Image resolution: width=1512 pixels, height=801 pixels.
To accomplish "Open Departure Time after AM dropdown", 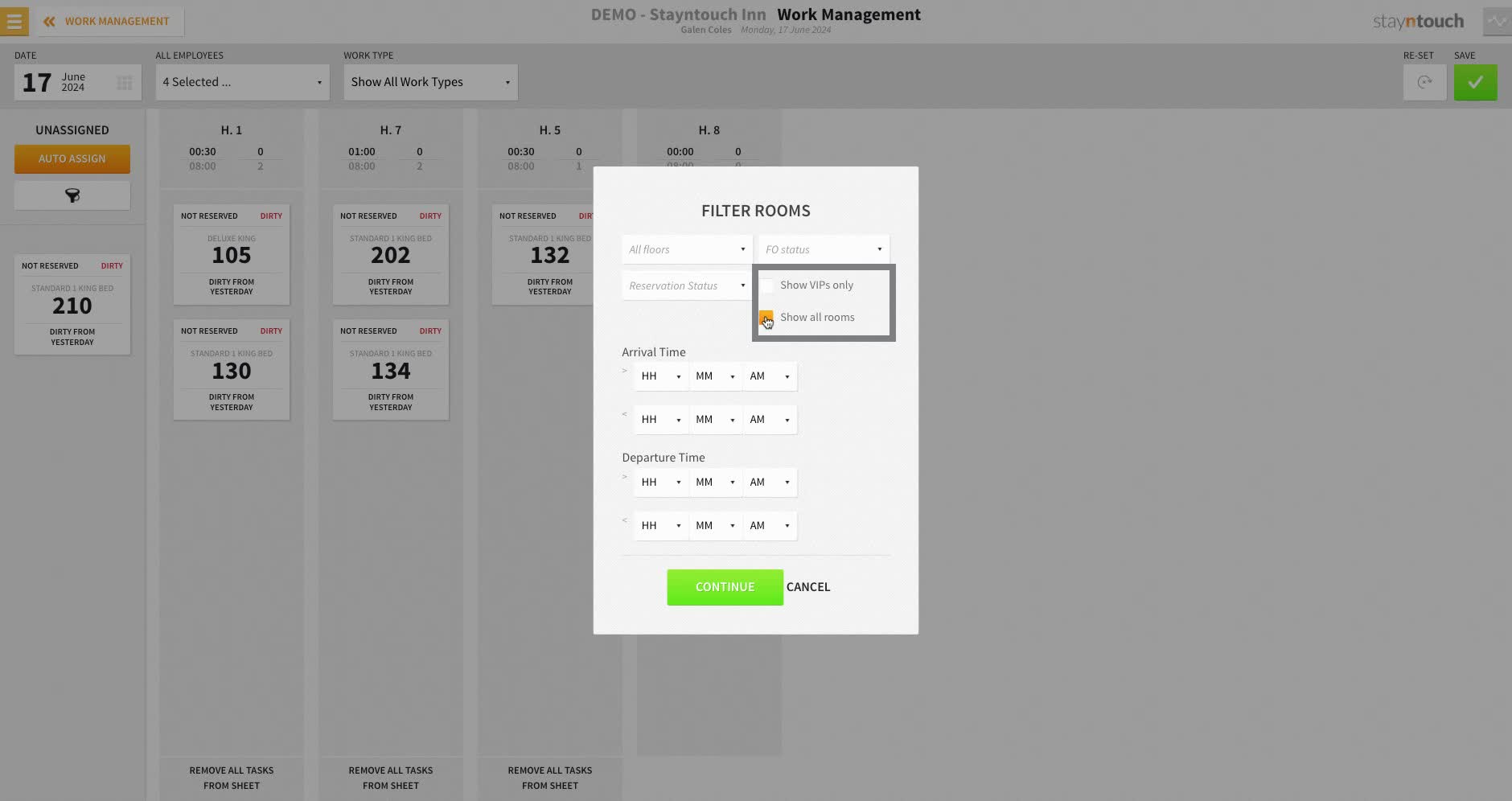I will [x=770, y=483].
